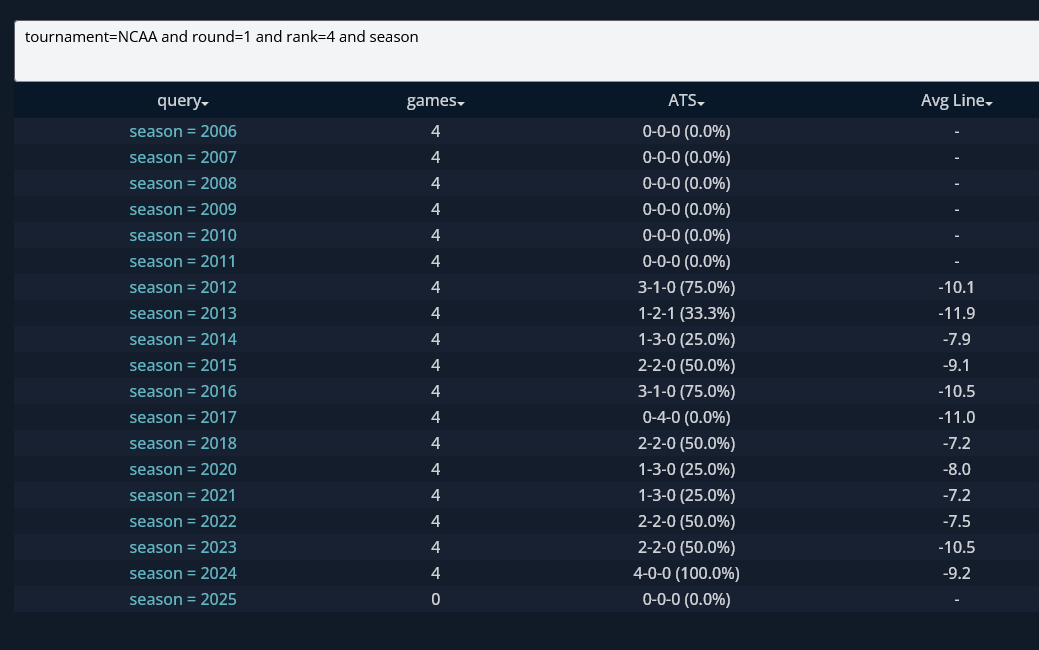The image size is (1039, 650).
Task: Open the season = 2025 link
Action: pos(183,599)
